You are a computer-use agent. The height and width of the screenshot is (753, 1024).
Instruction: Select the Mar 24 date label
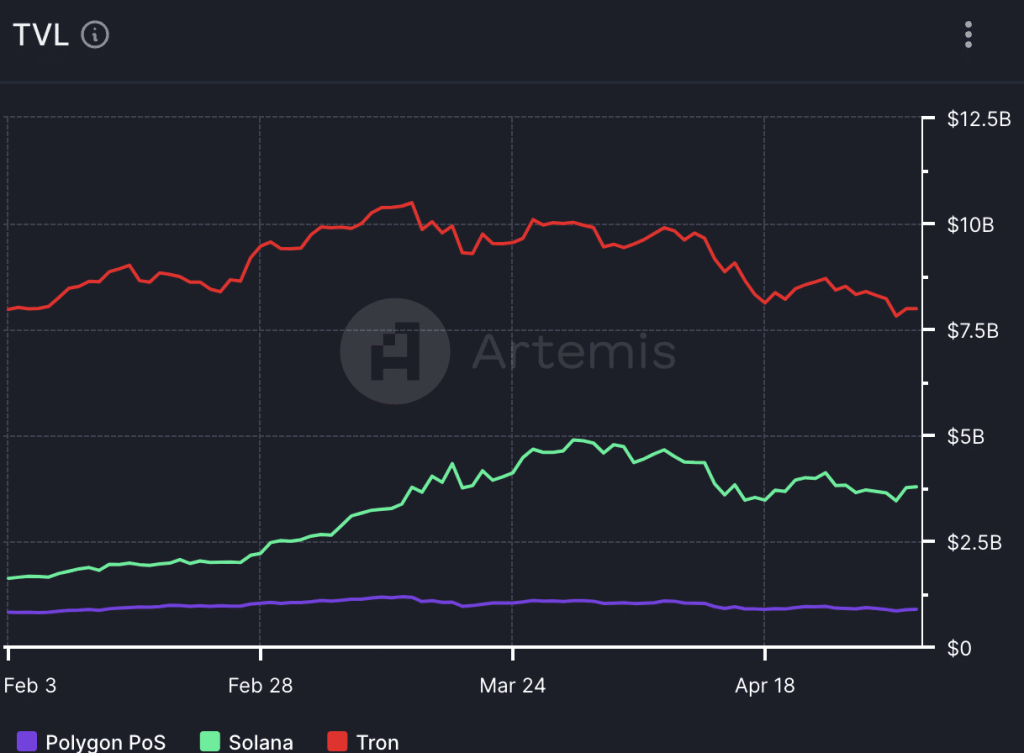513,686
